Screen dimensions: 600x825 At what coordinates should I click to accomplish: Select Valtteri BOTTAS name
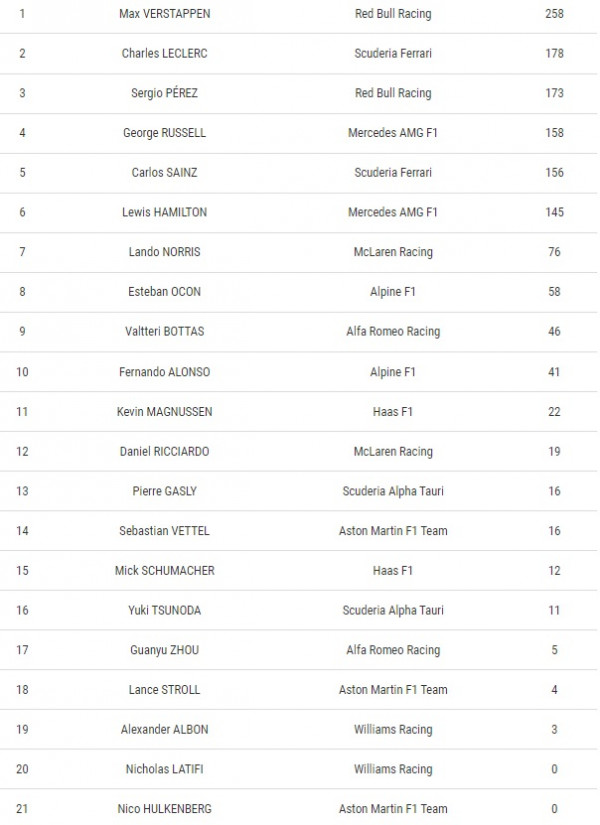tap(164, 331)
